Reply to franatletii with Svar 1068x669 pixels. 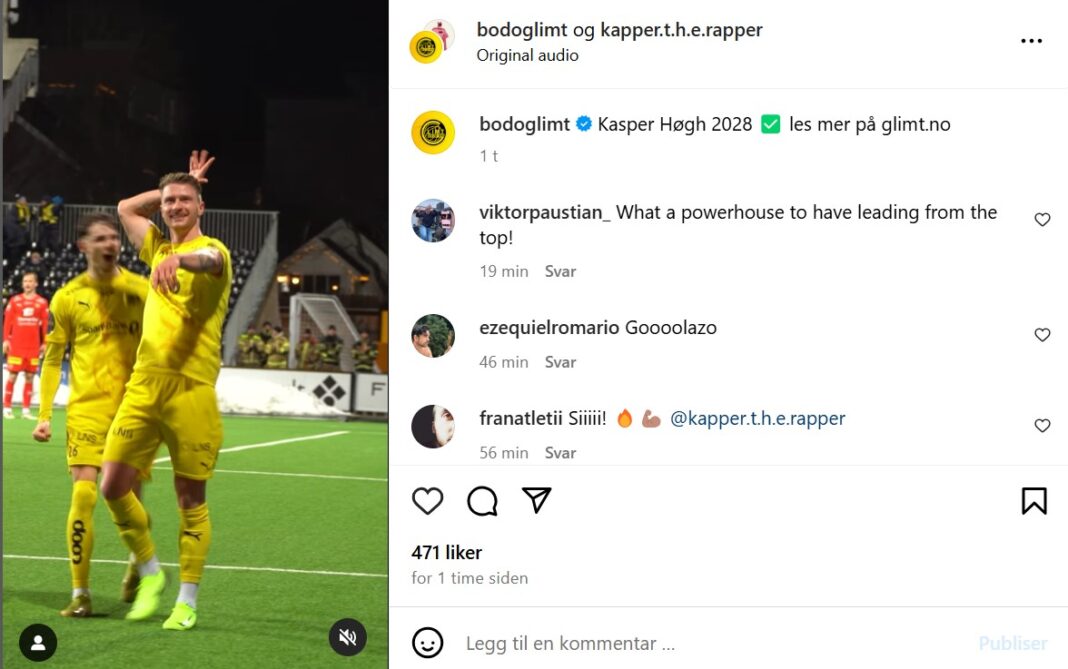pyautogui.click(x=560, y=452)
